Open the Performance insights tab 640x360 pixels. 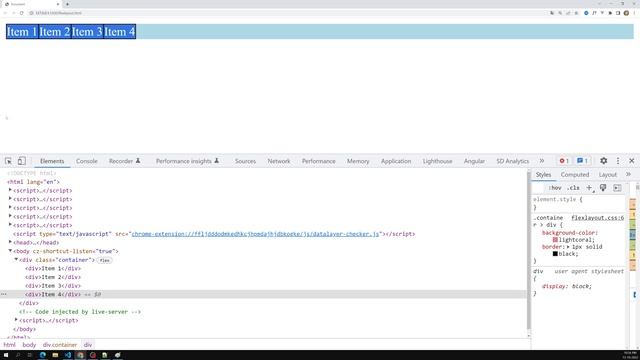click(x=187, y=161)
